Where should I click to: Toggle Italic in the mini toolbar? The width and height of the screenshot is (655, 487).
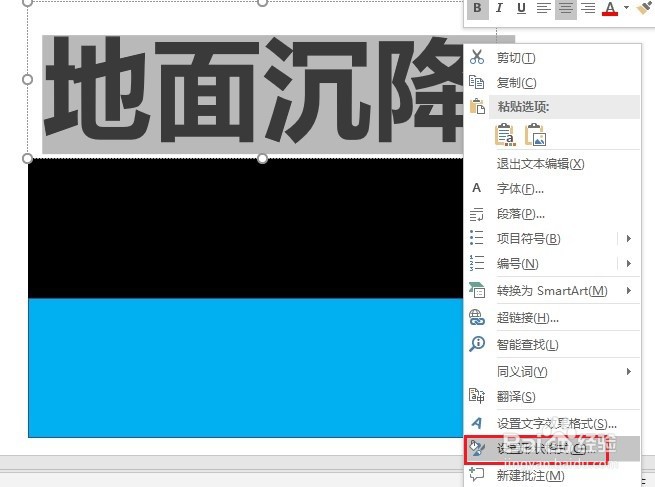[x=499, y=8]
